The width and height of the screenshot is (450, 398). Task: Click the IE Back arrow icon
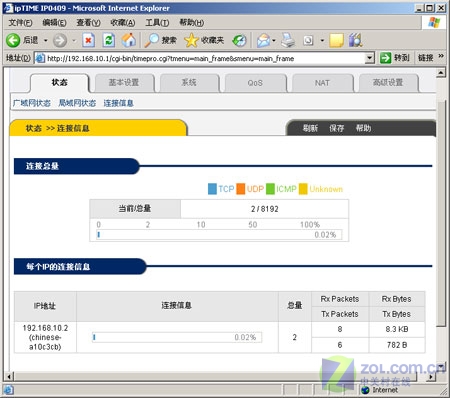[x=13, y=40]
